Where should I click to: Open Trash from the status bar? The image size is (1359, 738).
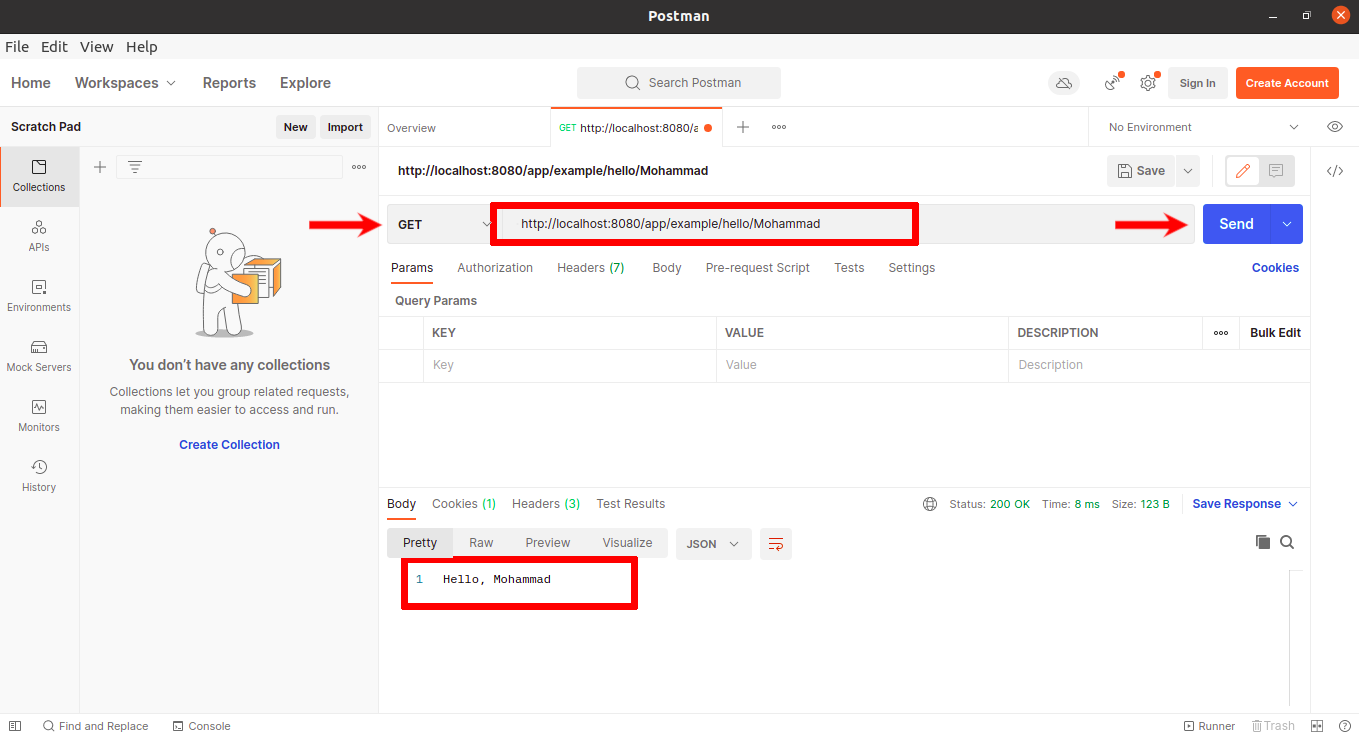pyautogui.click(x=1271, y=726)
